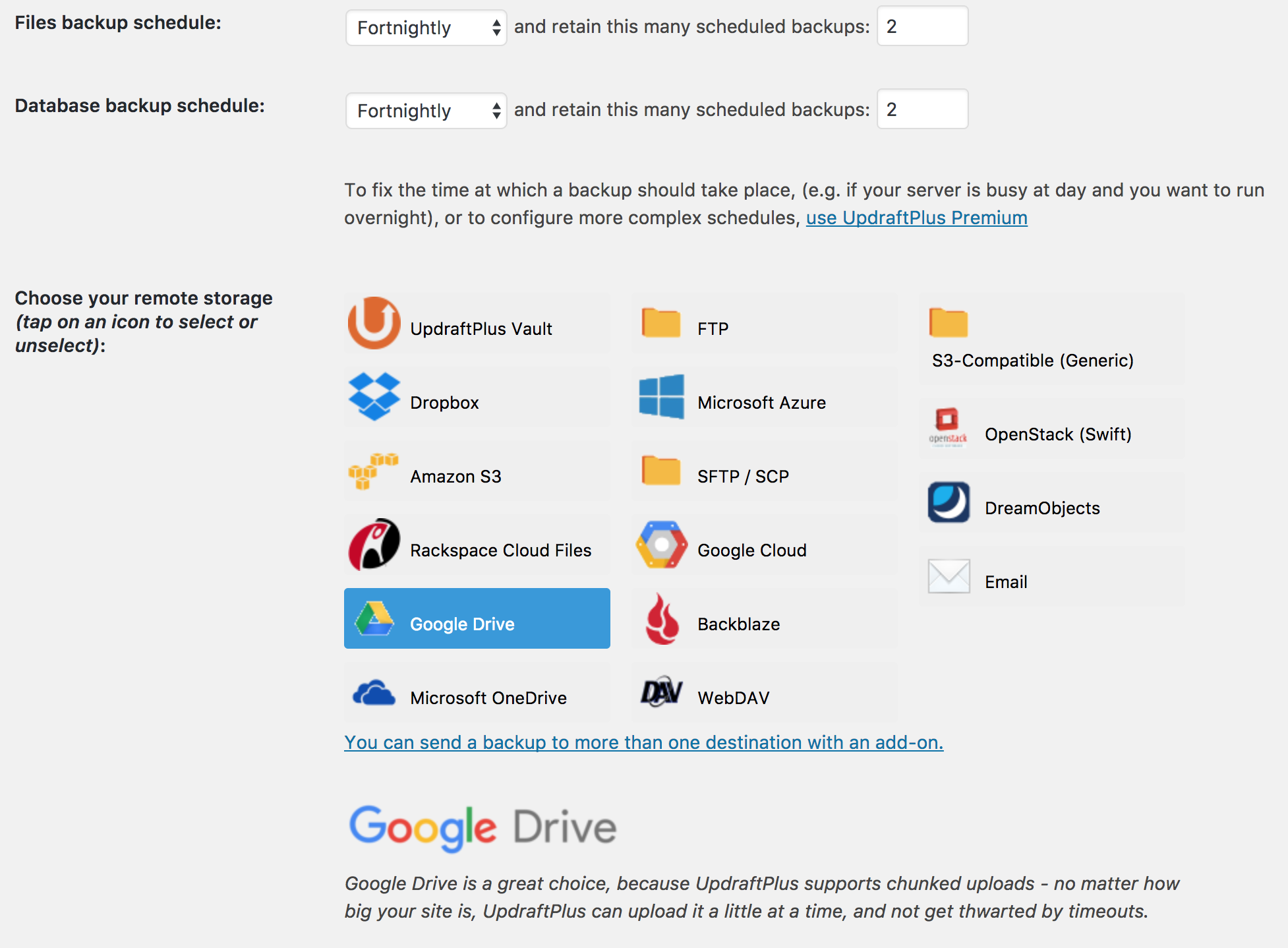Viewport: 1288px width, 948px height.
Task: Click the Amazon S3 label
Action: click(455, 477)
